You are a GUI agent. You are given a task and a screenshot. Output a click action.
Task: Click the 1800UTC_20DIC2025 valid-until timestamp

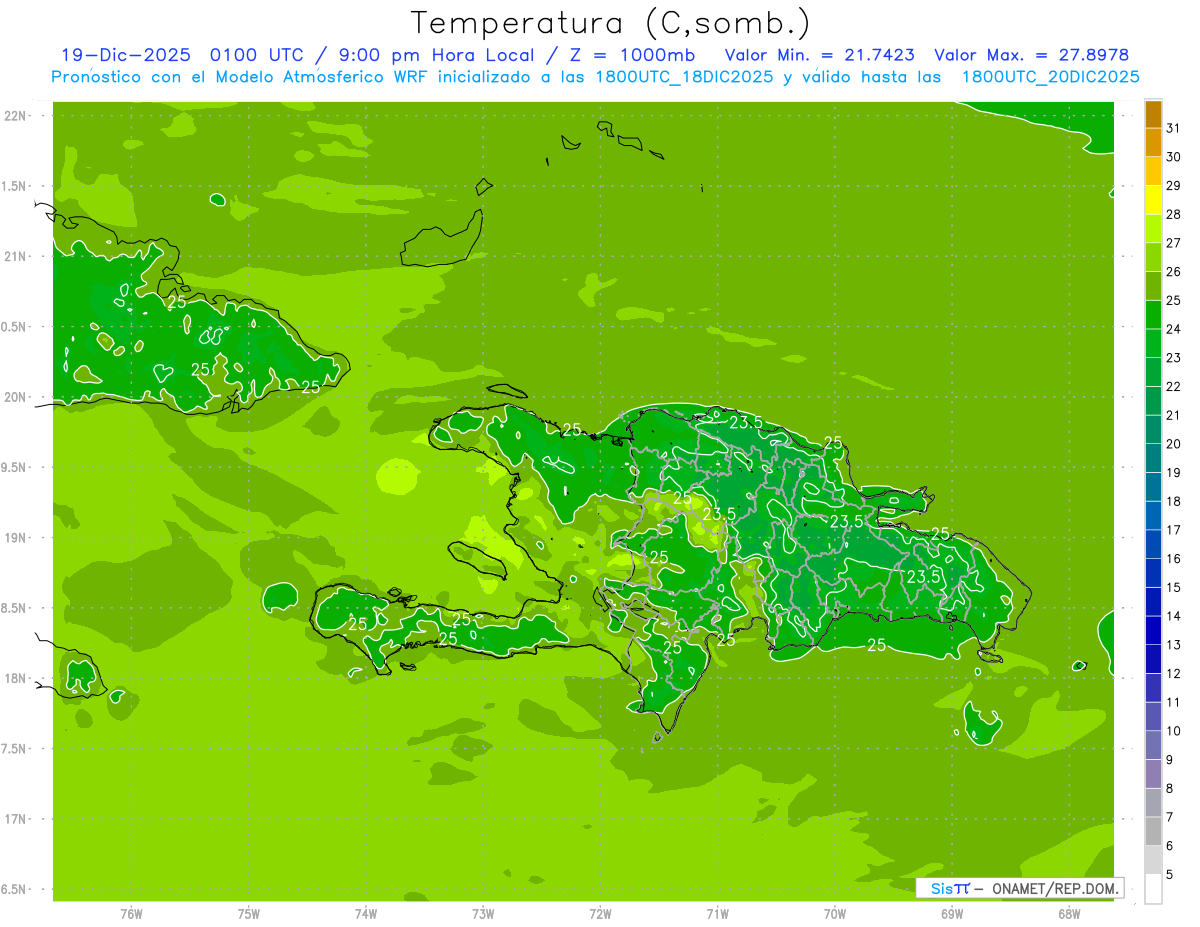point(1051,77)
